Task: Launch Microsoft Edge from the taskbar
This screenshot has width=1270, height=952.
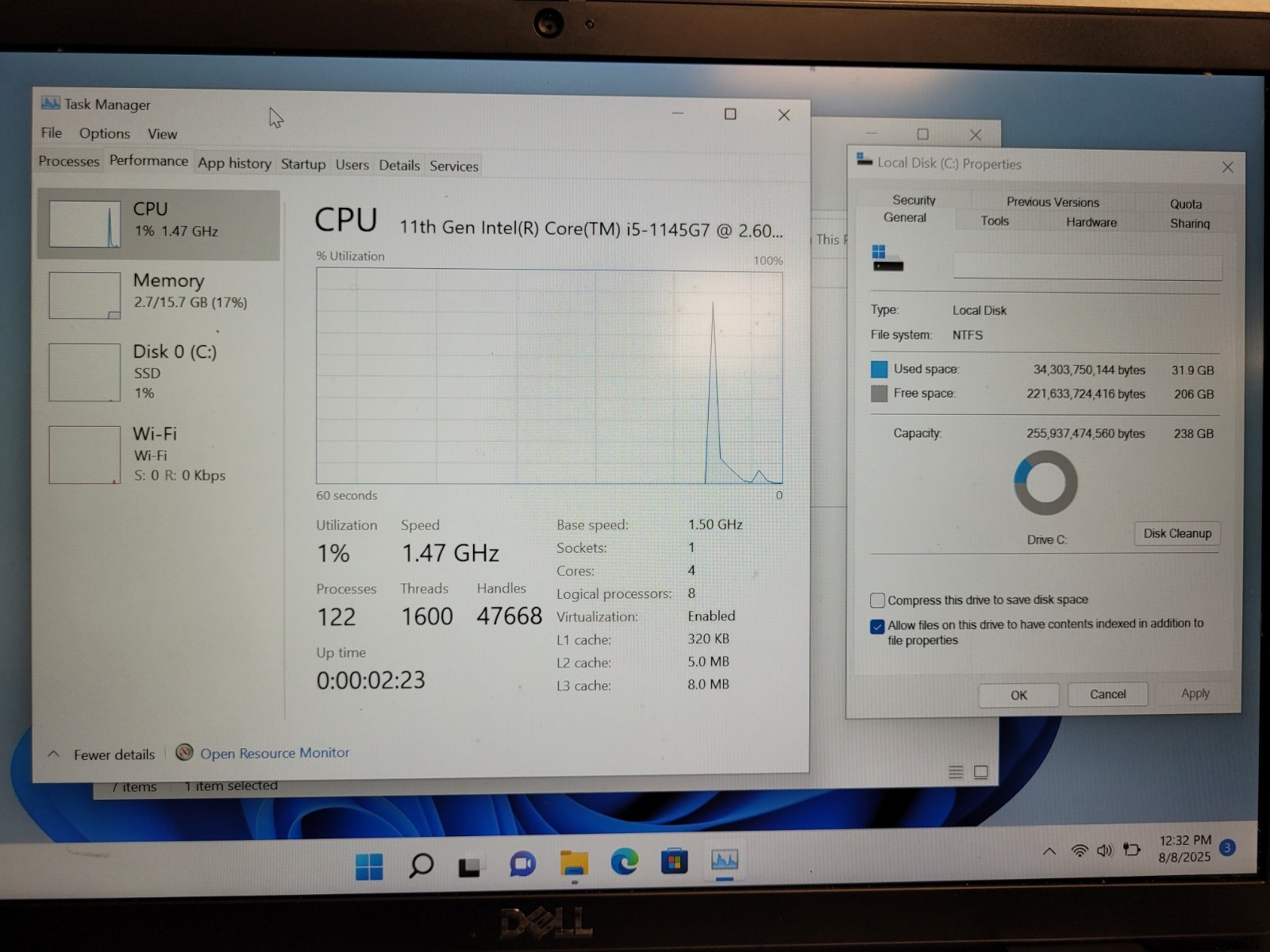Action: [625, 862]
